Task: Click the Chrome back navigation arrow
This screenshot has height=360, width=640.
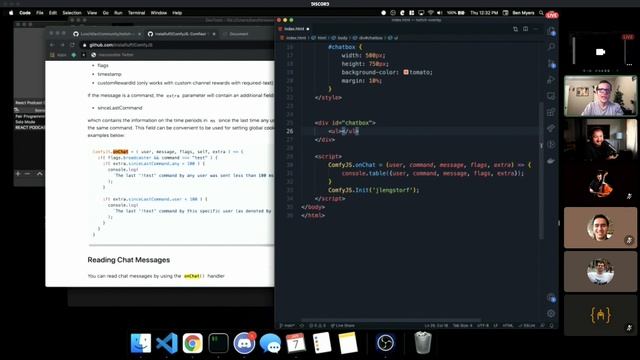Action: pos(52,45)
